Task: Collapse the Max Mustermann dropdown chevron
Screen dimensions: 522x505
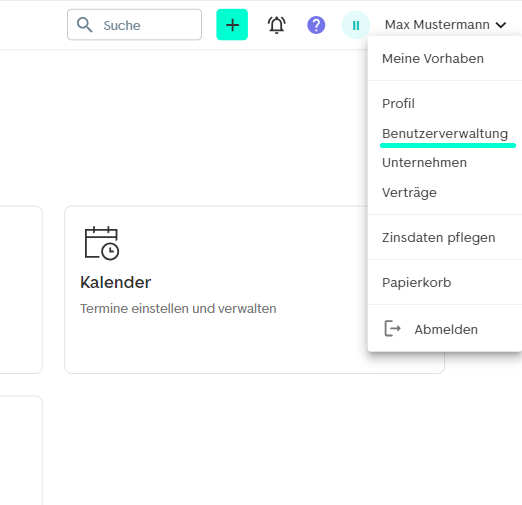Action: point(501,25)
